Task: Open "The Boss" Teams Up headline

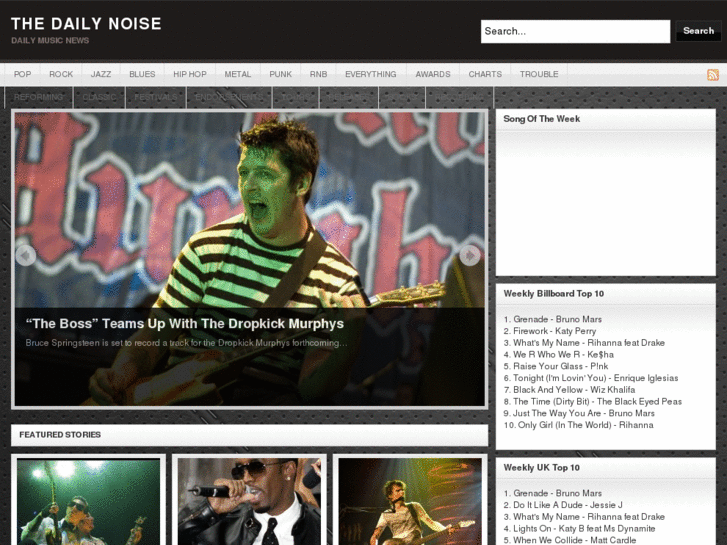Action: tap(185, 323)
